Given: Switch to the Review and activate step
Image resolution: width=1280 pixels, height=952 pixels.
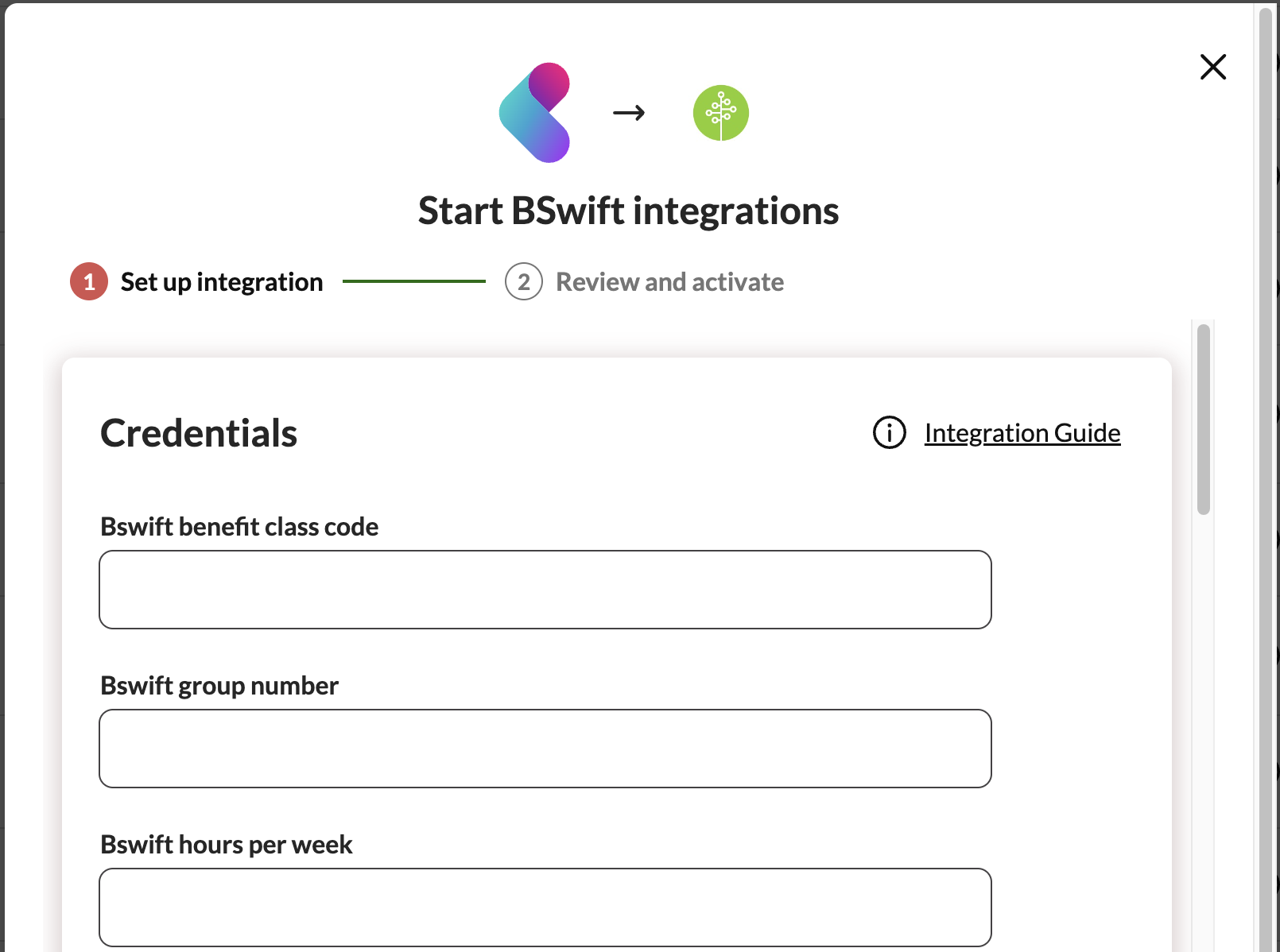Looking at the screenshot, I should 669,282.
